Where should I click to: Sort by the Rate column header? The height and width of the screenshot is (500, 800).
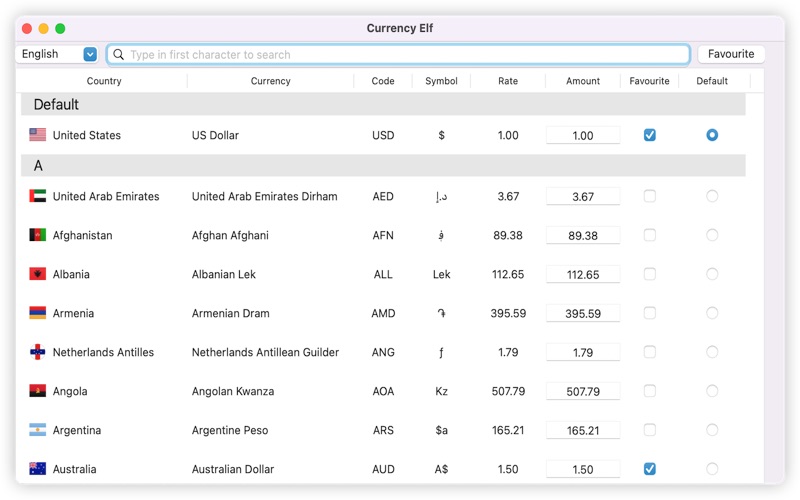pos(508,81)
